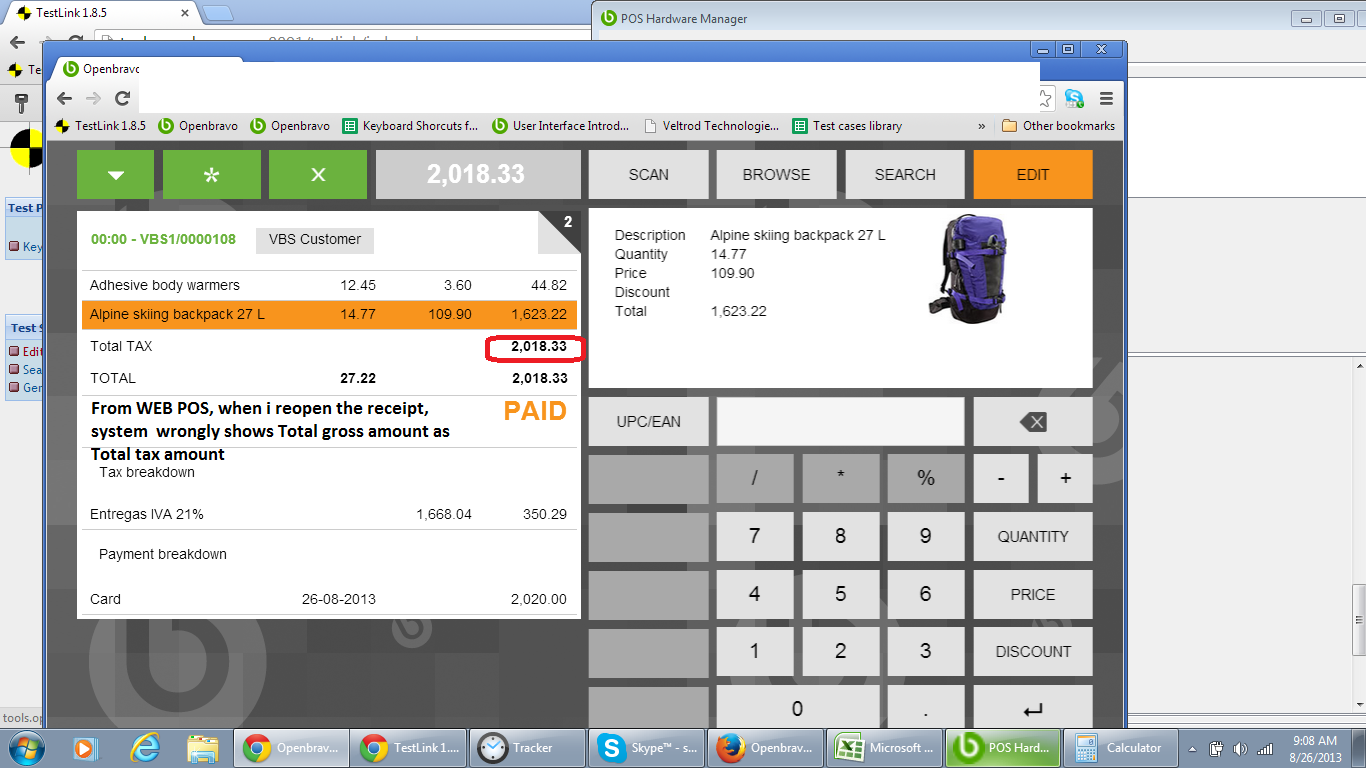Launch Windows Media Player from the taskbar
Screen dimensions: 1366x768
click(85, 747)
